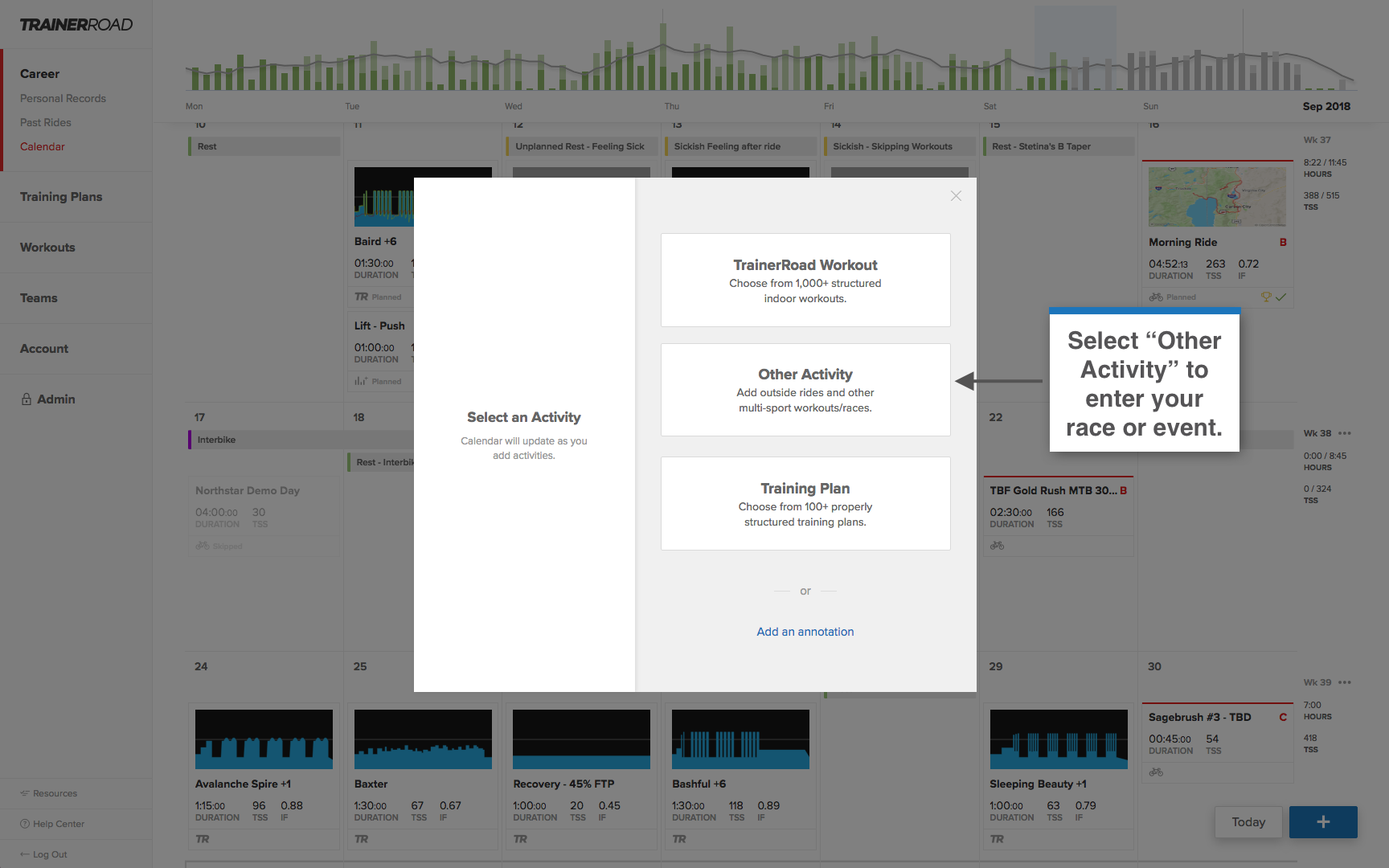Open Unplanned Rest - Feeling Sick annotation
Viewport: 1389px width, 868px height.
581,146
